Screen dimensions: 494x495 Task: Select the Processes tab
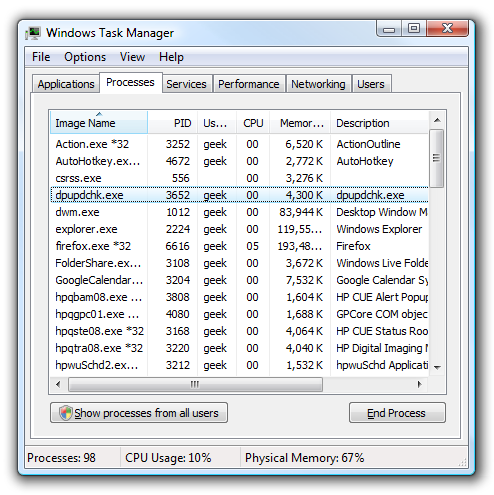pos(130,82)
